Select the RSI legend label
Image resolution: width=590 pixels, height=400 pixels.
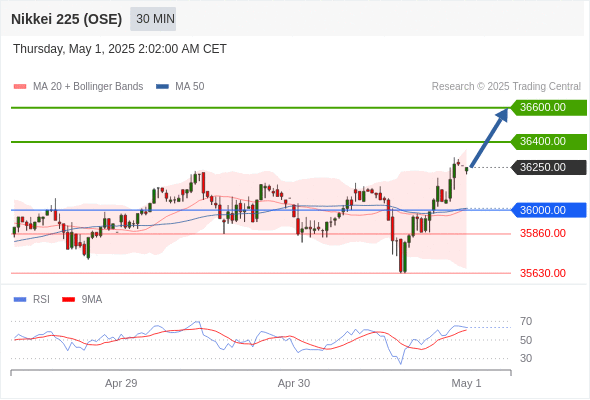pyautogui.click(x=41, y=300)
